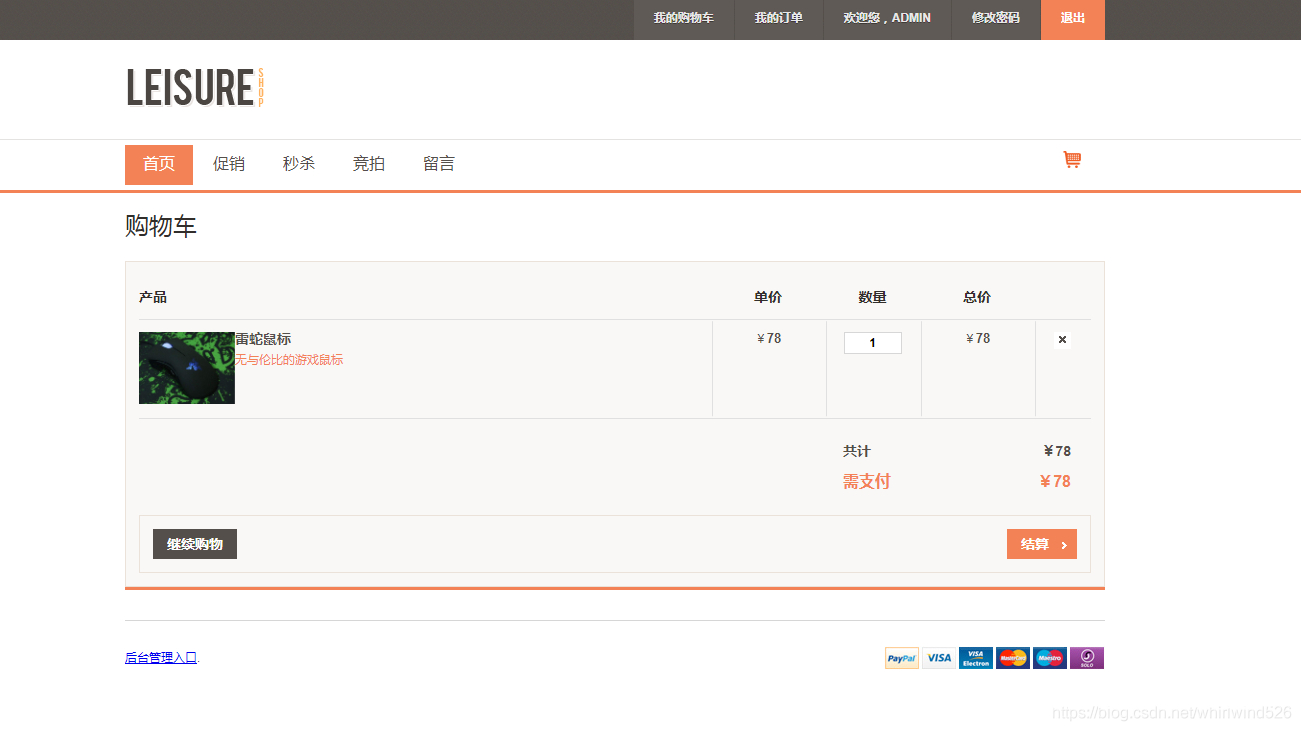The image size is (1301, 731).
Task: Open the shopping cart icon in the navbar
Action: pyautogui.click(x=1072, y=159)
